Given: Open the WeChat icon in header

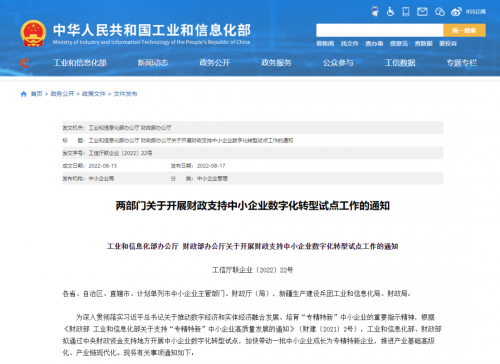Looking at the screenshot, I should pyautogui.click(x=440, y=12).
